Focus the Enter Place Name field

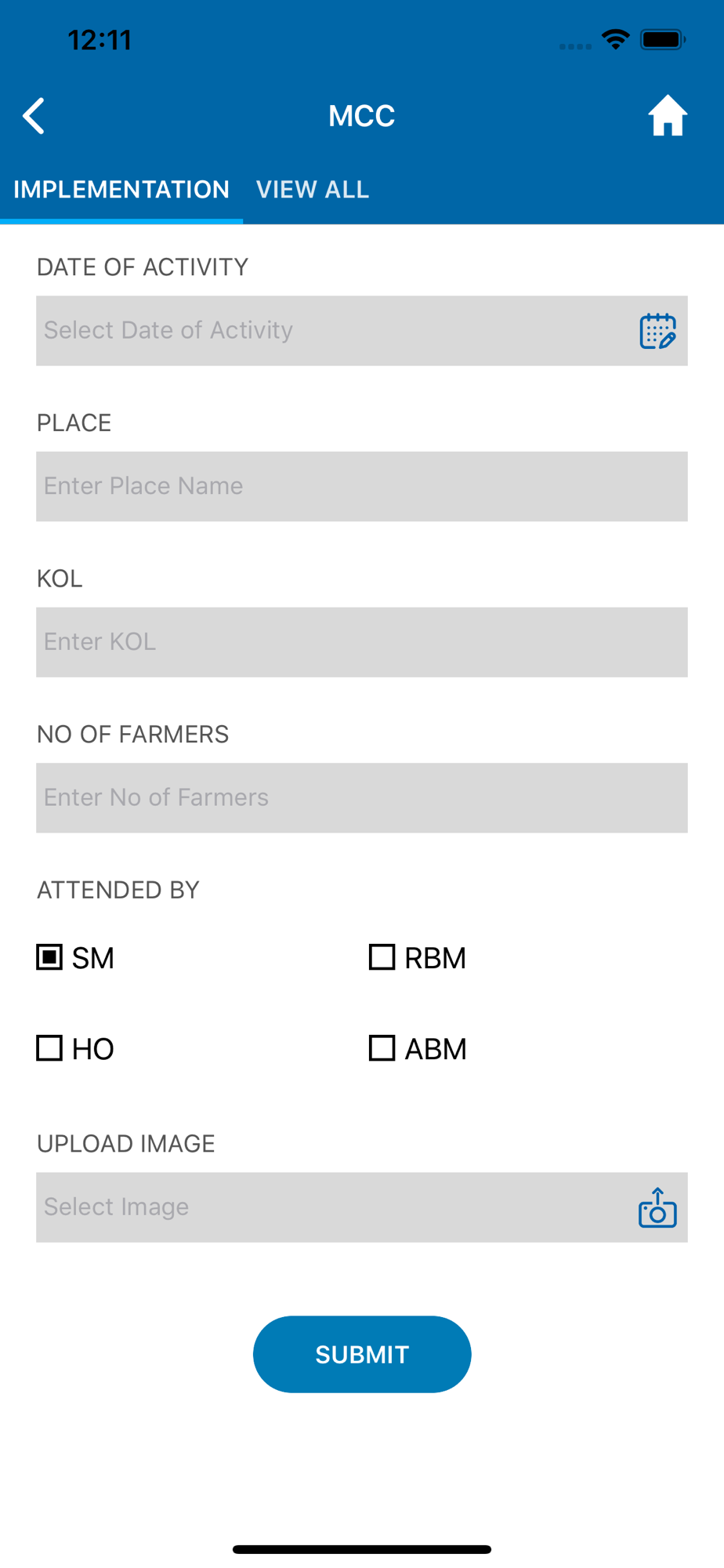362,486
